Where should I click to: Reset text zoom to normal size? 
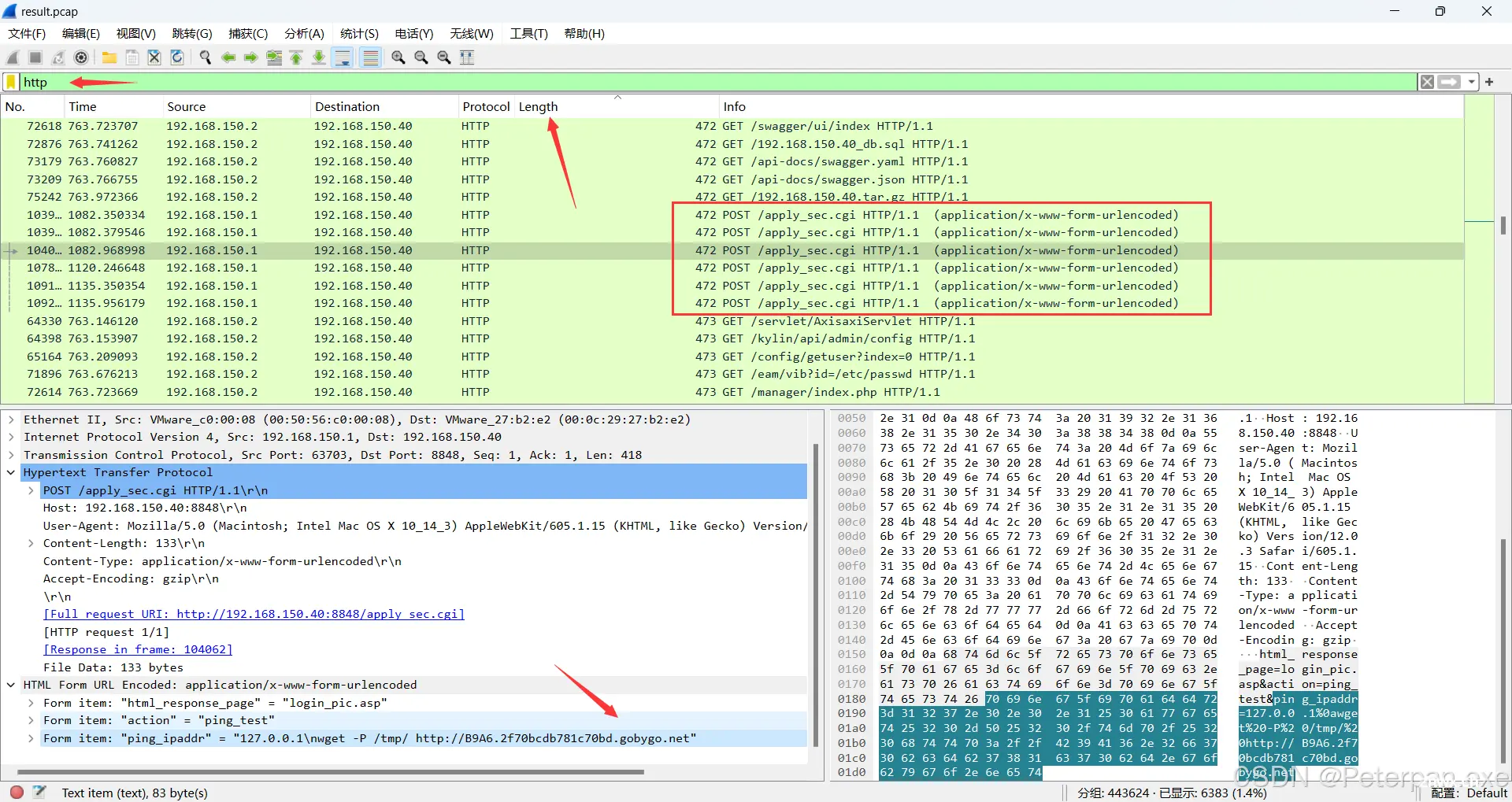click(444, 57)
